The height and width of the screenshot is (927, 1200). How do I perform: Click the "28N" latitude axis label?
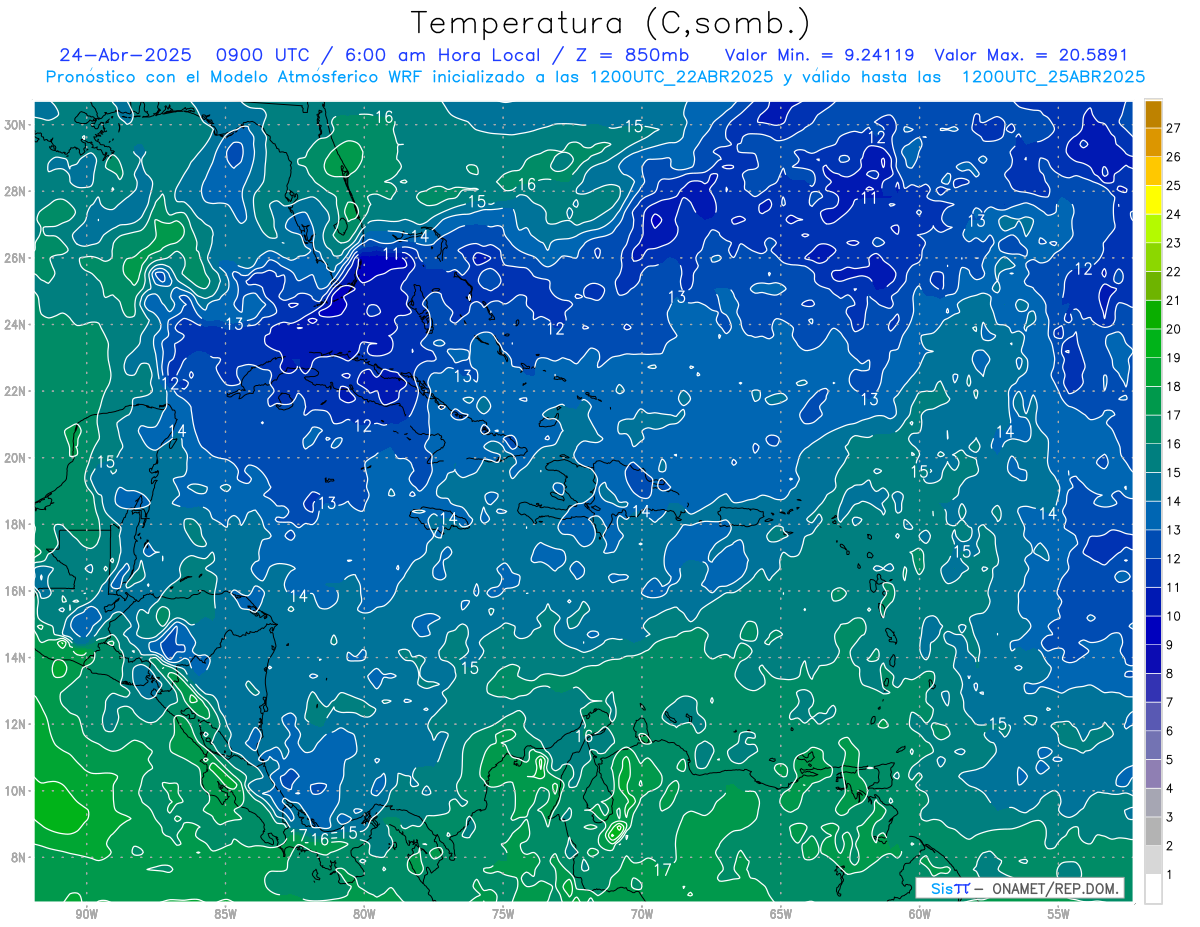[x=16, y=191]
